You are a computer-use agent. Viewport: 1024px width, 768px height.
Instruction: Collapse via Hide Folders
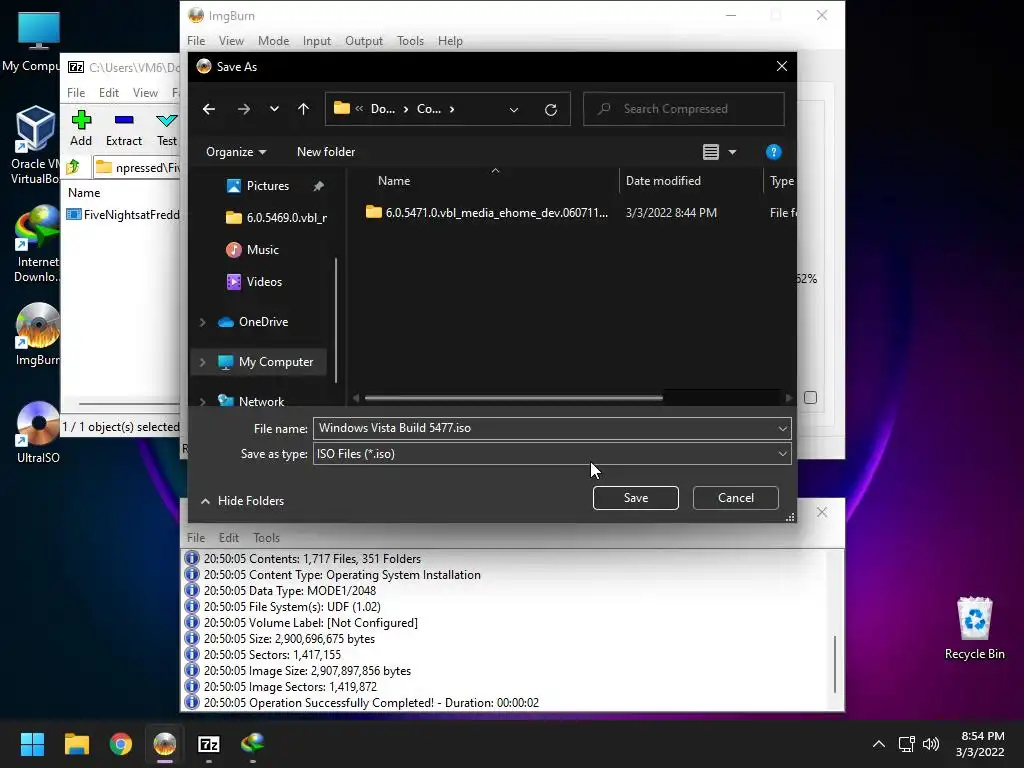point(242,501)
